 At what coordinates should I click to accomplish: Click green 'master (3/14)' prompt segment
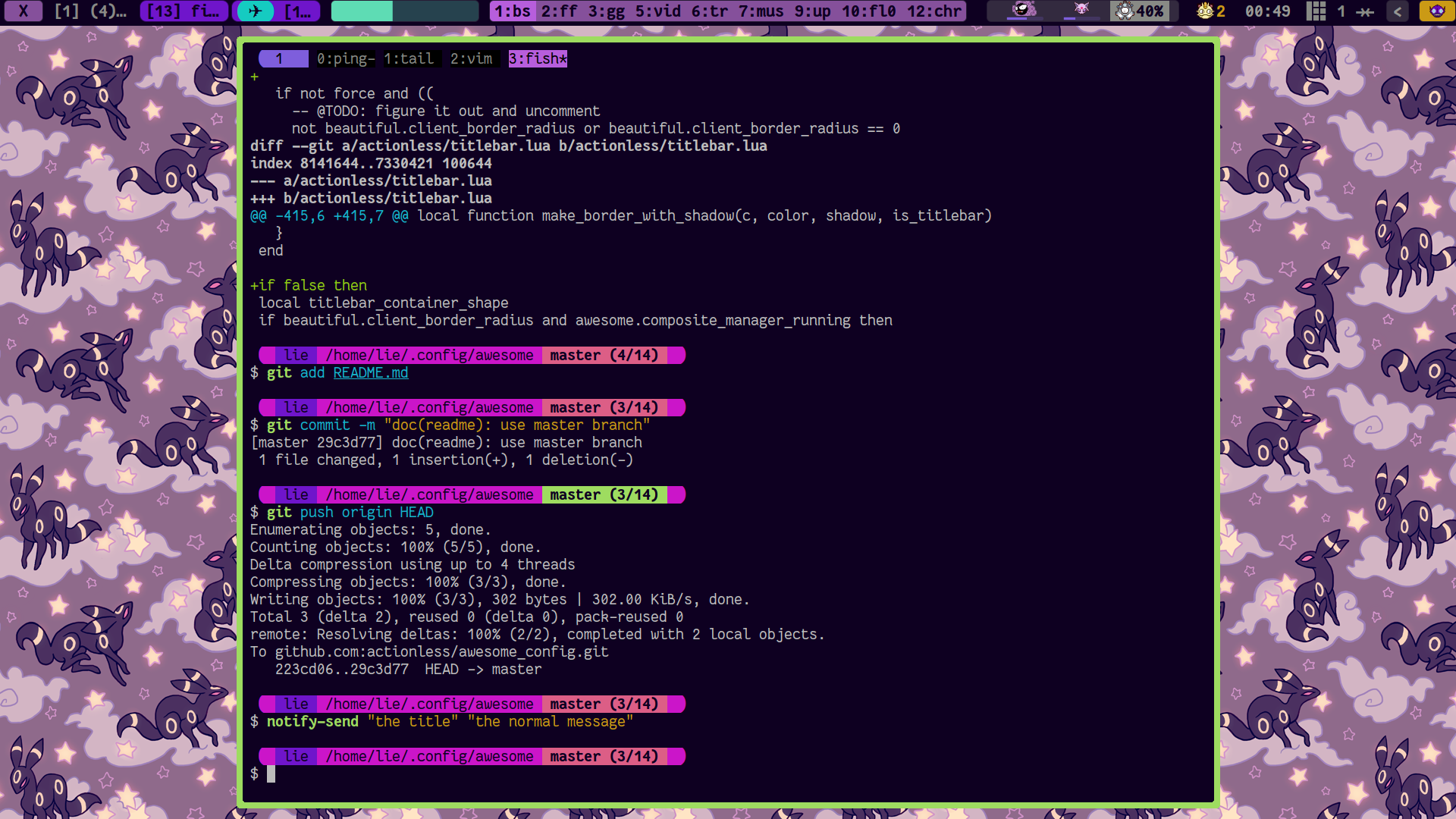(604, 494)
